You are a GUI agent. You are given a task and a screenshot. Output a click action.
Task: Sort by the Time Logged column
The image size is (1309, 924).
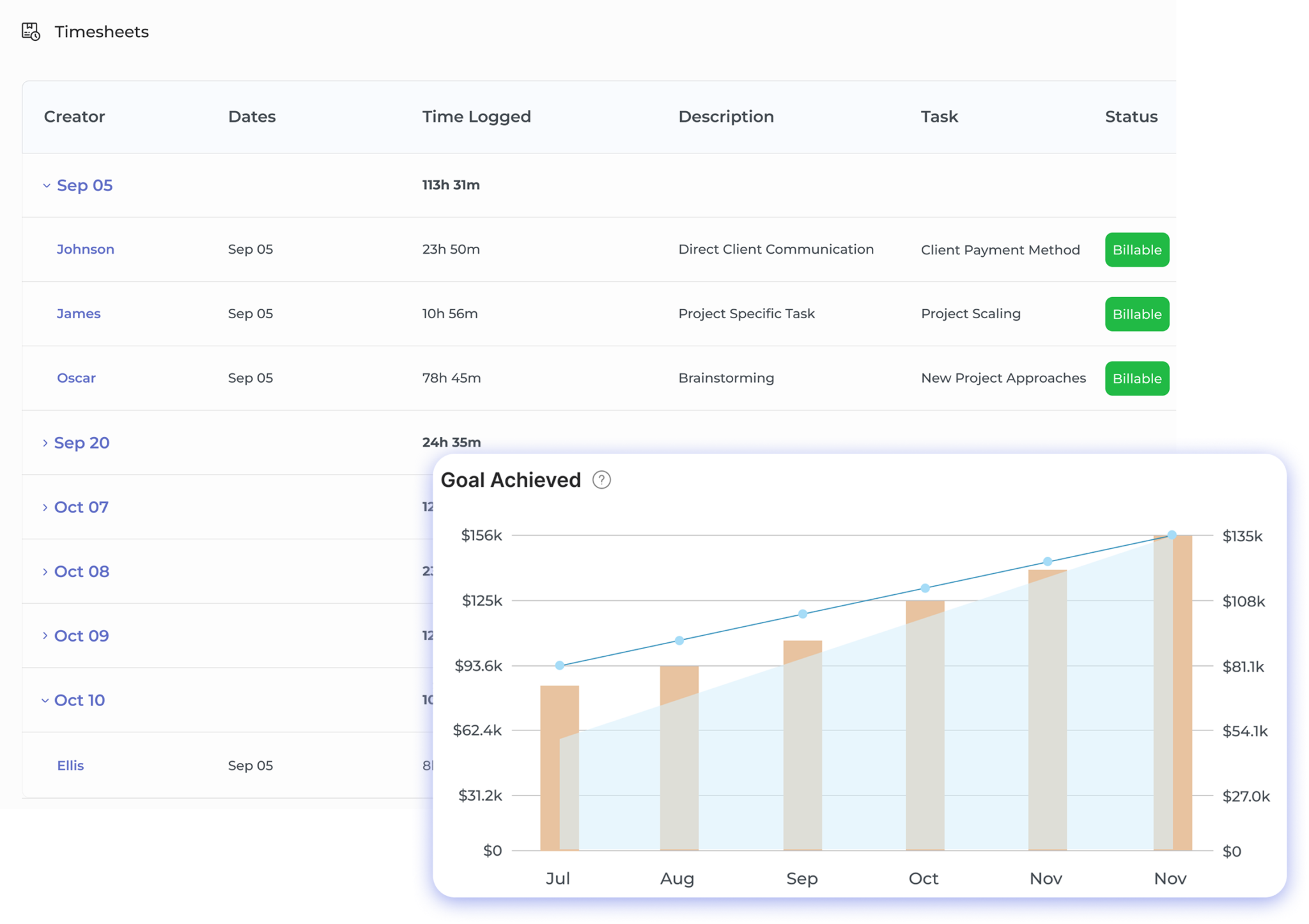pos(476,116)
